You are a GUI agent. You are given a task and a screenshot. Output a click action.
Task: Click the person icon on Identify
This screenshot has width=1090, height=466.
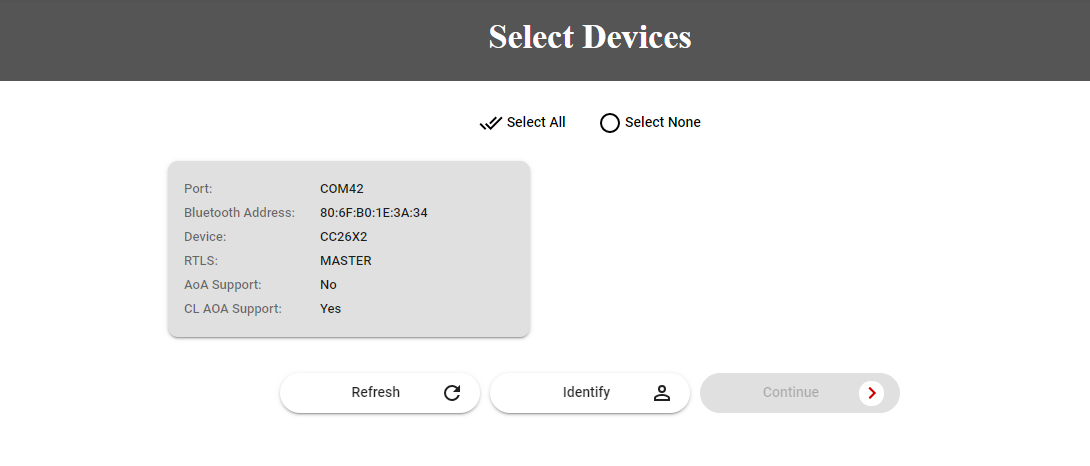tap(661, 393)
